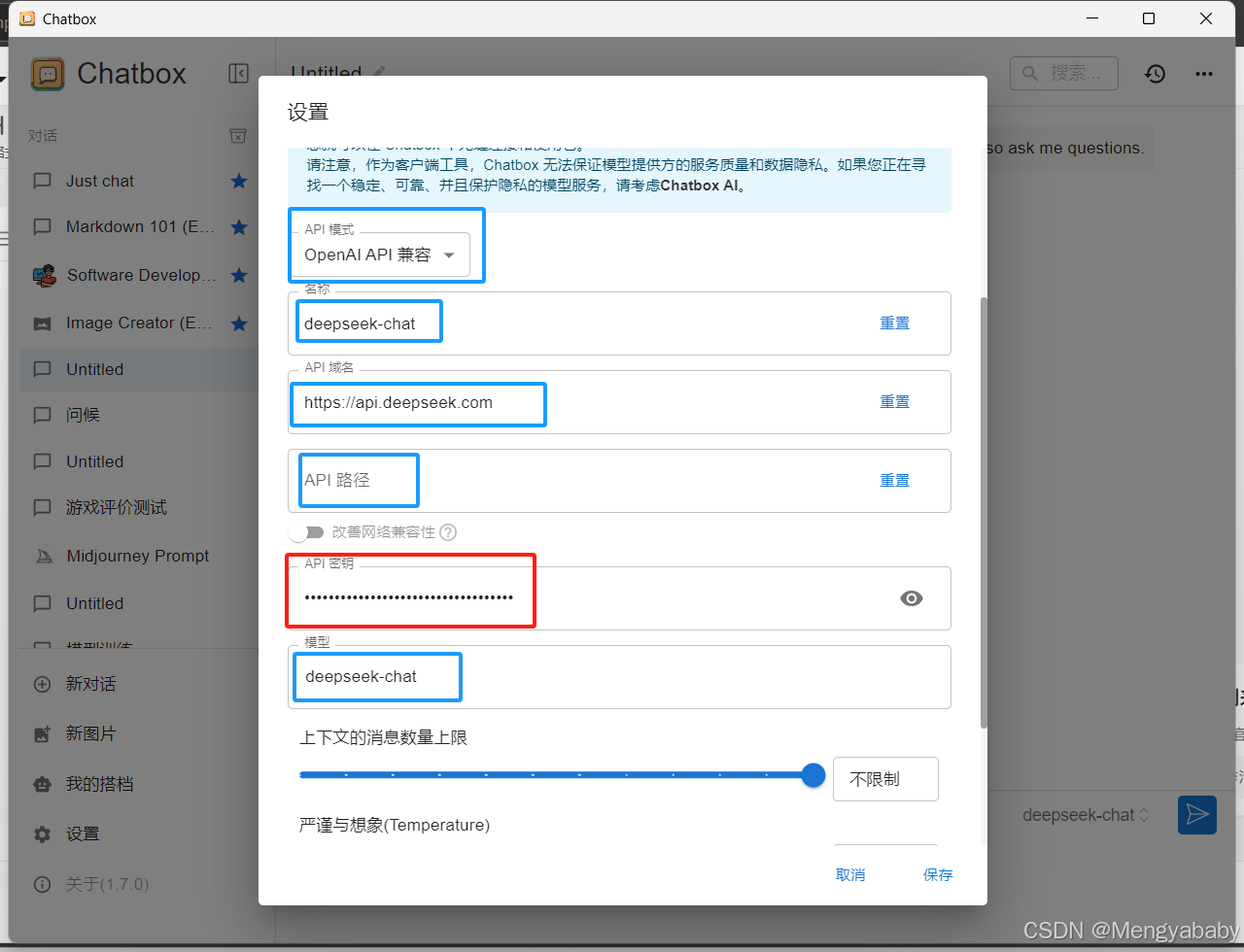Click the send message arrow button

click(x=1197, y=814)
